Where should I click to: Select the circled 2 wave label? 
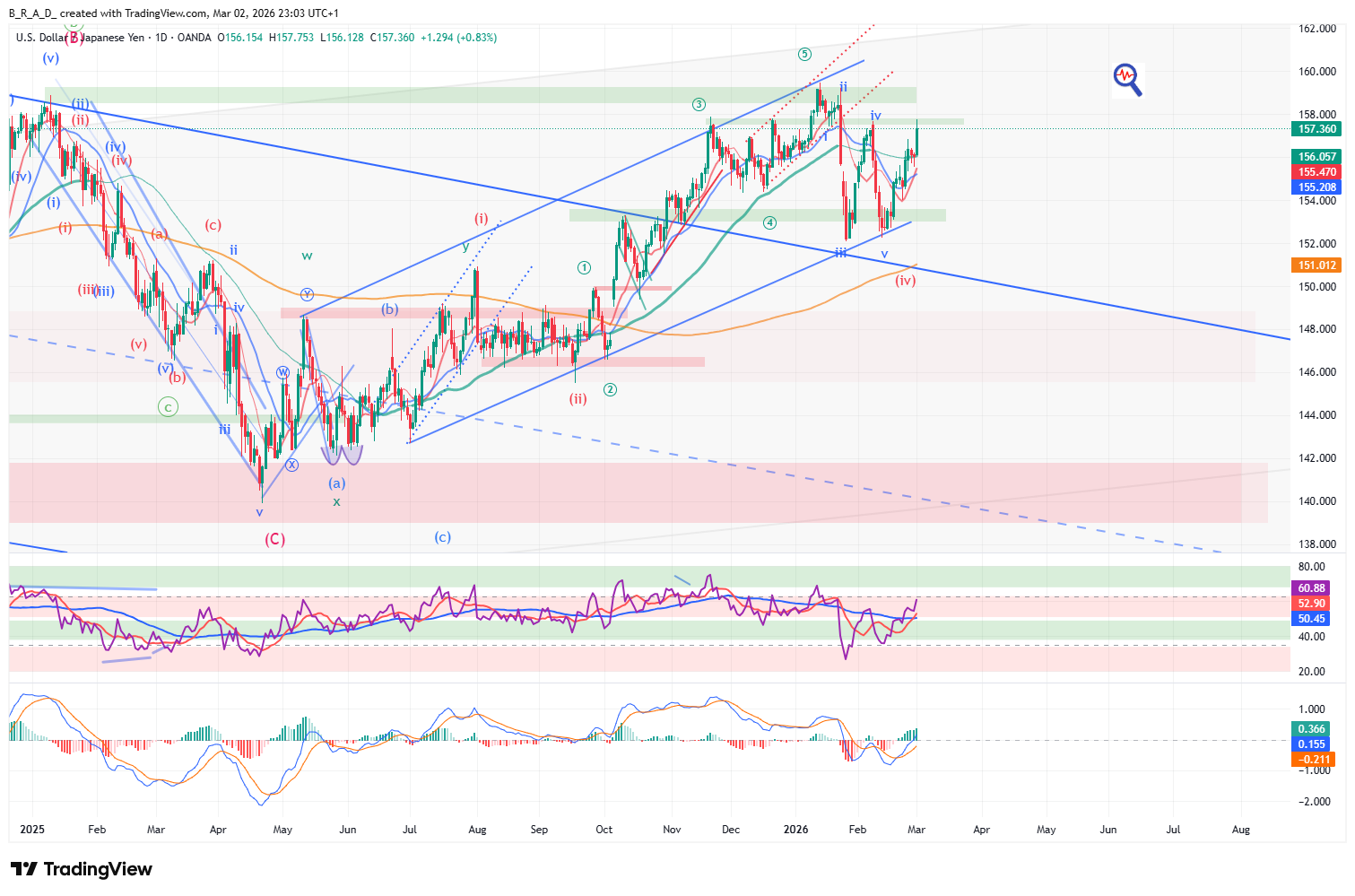click(x=610, y=389)
